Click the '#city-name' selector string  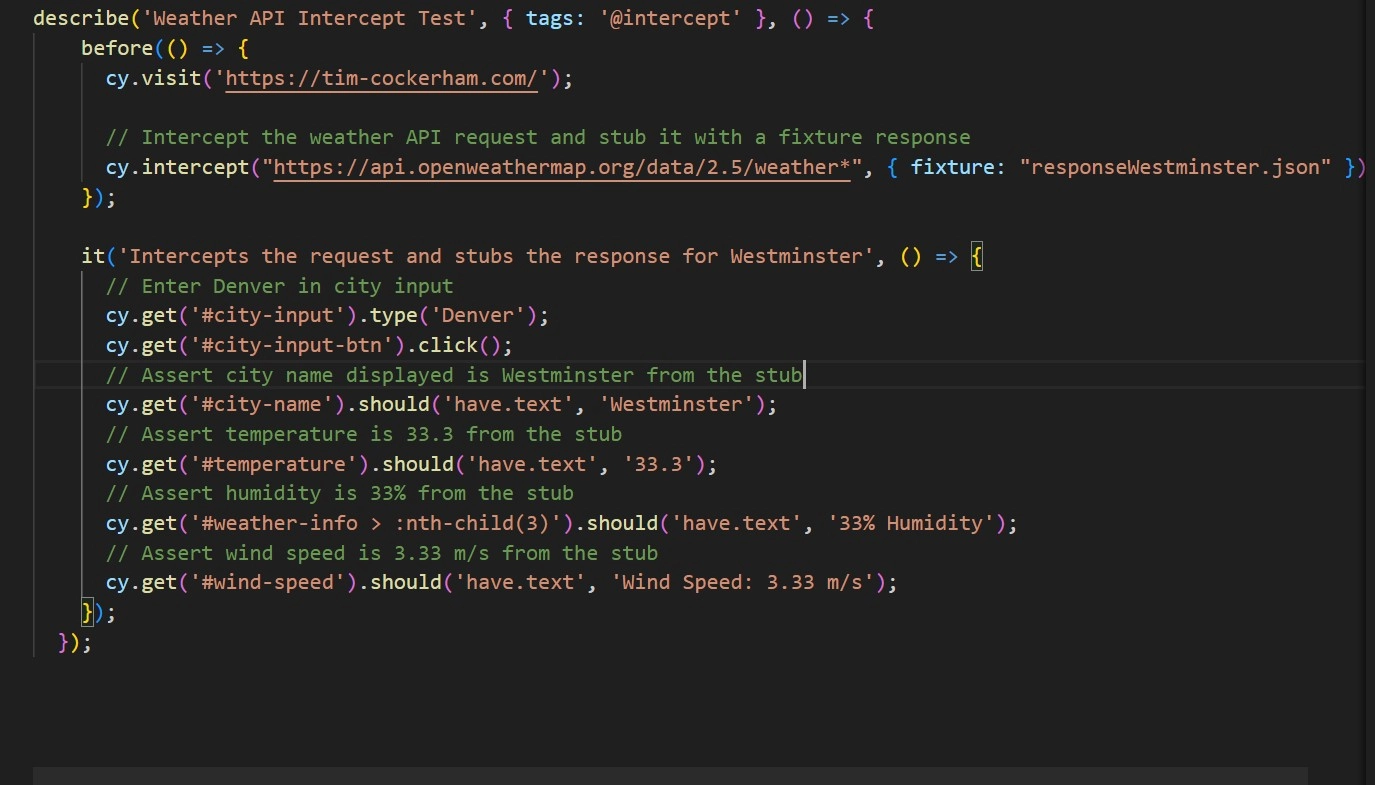pos(268,405)
